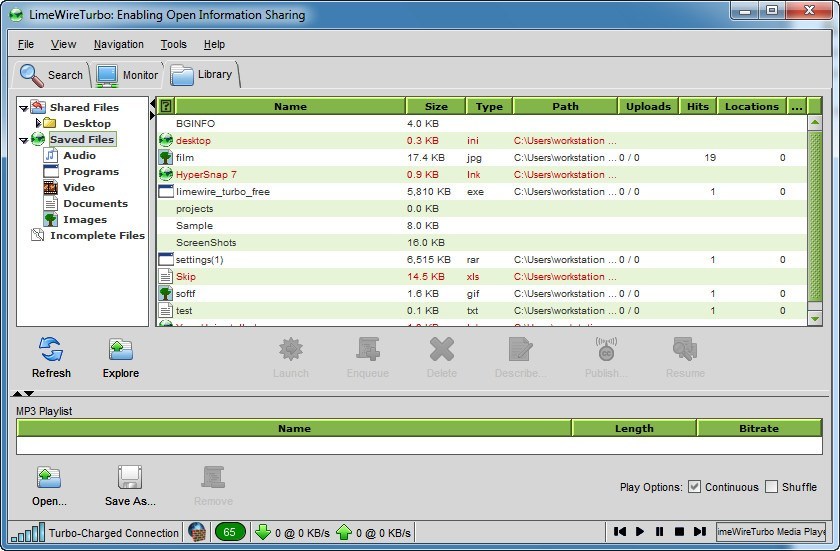This screenshot has width=840, height=551.
Task: Click the firewall globe status icon
Action: [x=197, y=532]
